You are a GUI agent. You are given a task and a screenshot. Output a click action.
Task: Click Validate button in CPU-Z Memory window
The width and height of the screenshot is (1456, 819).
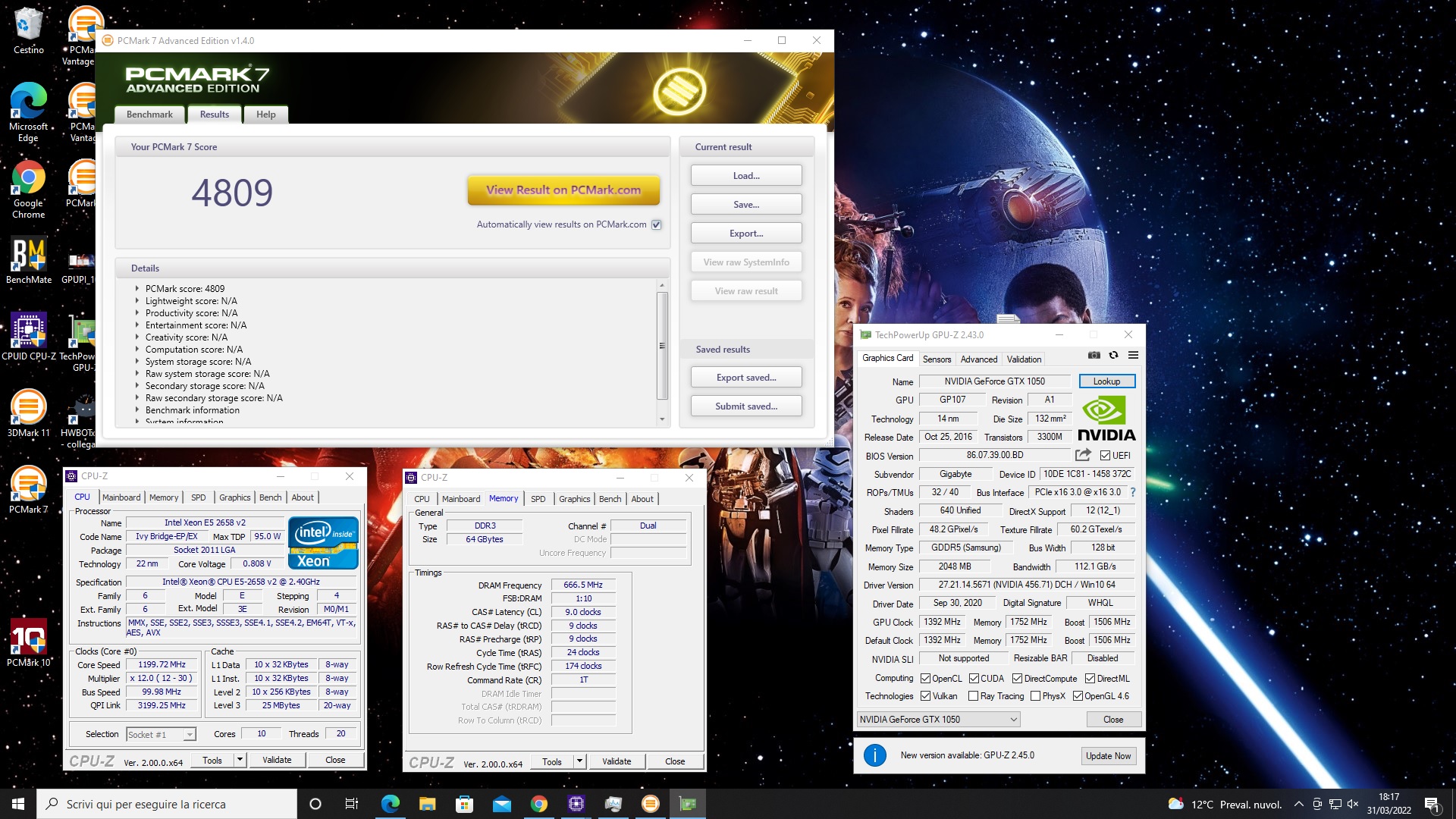[x=617, y=761]
